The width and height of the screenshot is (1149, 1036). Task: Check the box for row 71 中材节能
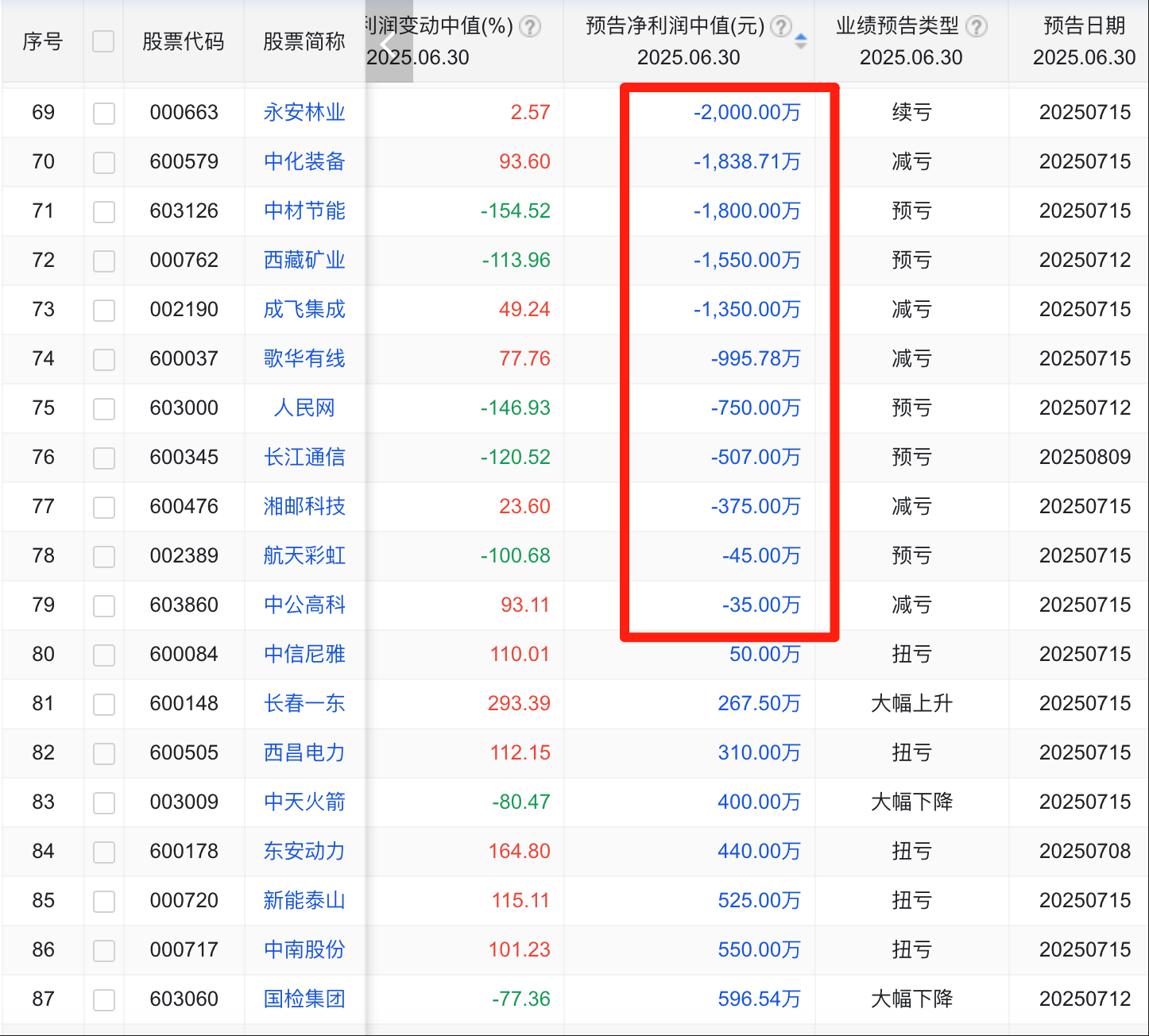[104, 212]
